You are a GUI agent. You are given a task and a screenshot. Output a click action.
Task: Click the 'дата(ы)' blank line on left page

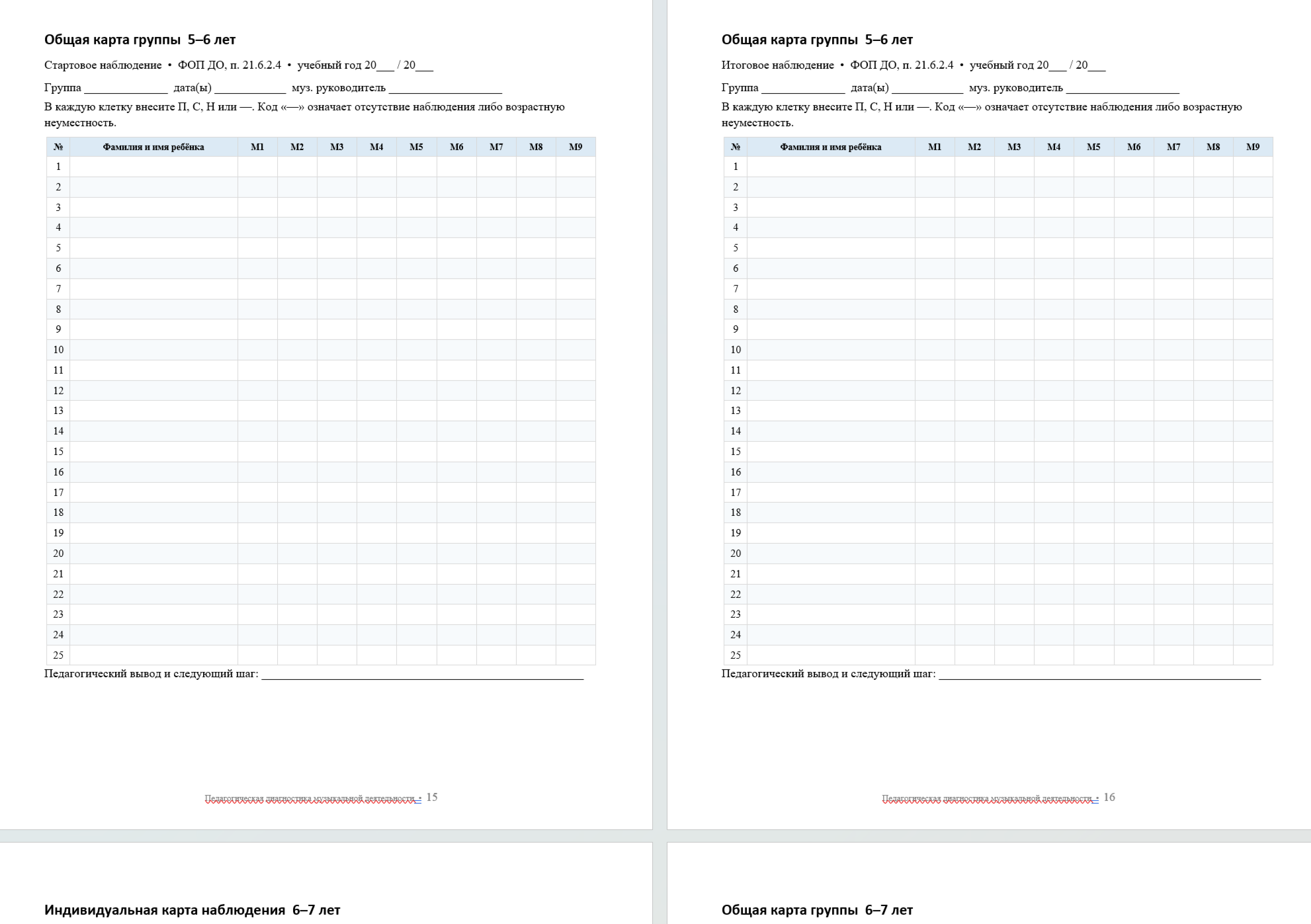point(250,89)
